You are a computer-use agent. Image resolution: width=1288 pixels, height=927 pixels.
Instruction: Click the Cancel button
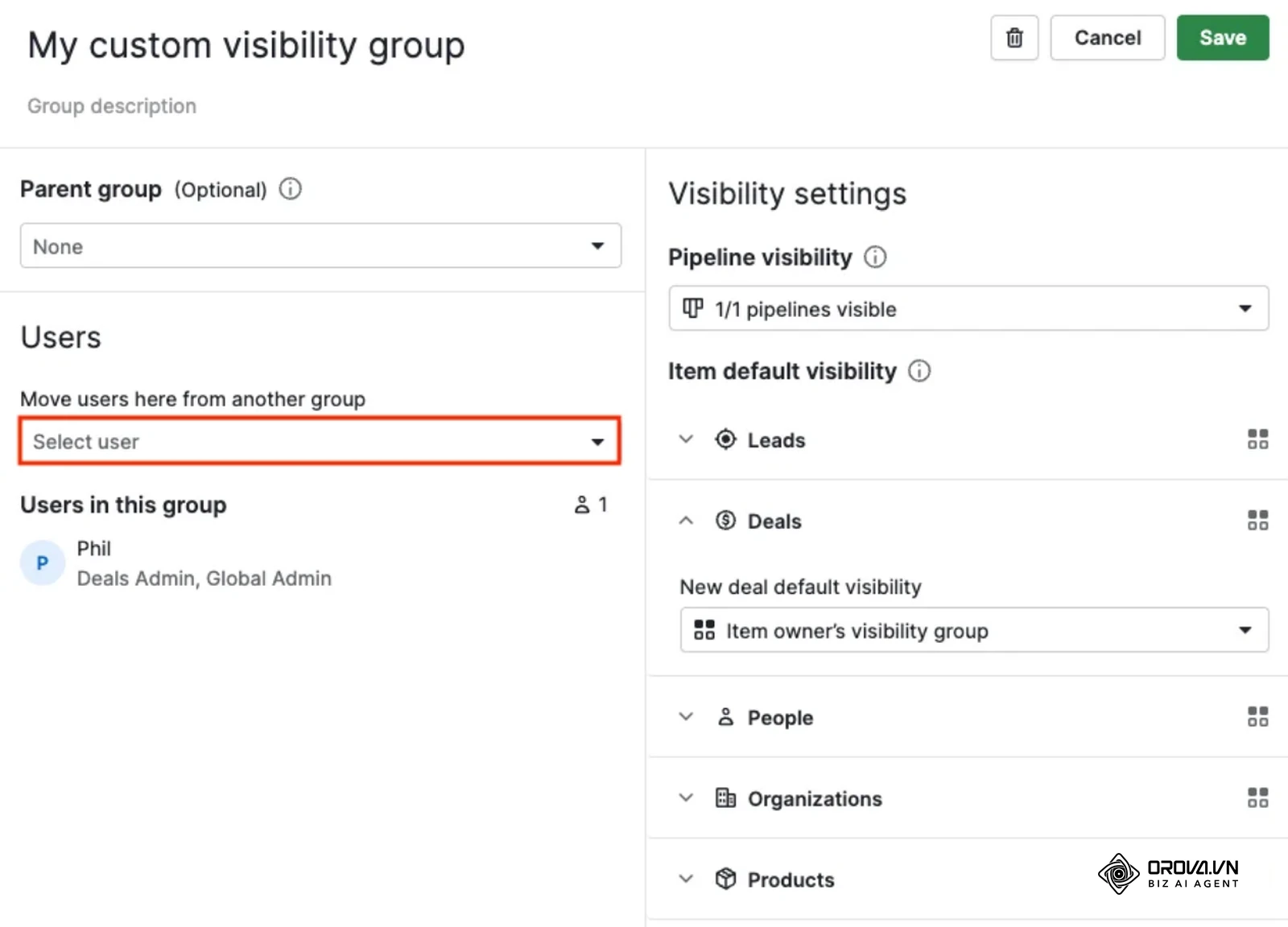coord(1107,38)
